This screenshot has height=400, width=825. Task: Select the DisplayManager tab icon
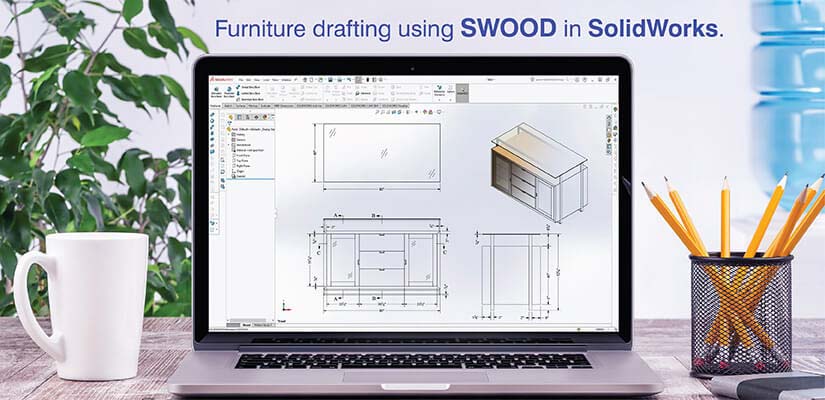[265, 117]
